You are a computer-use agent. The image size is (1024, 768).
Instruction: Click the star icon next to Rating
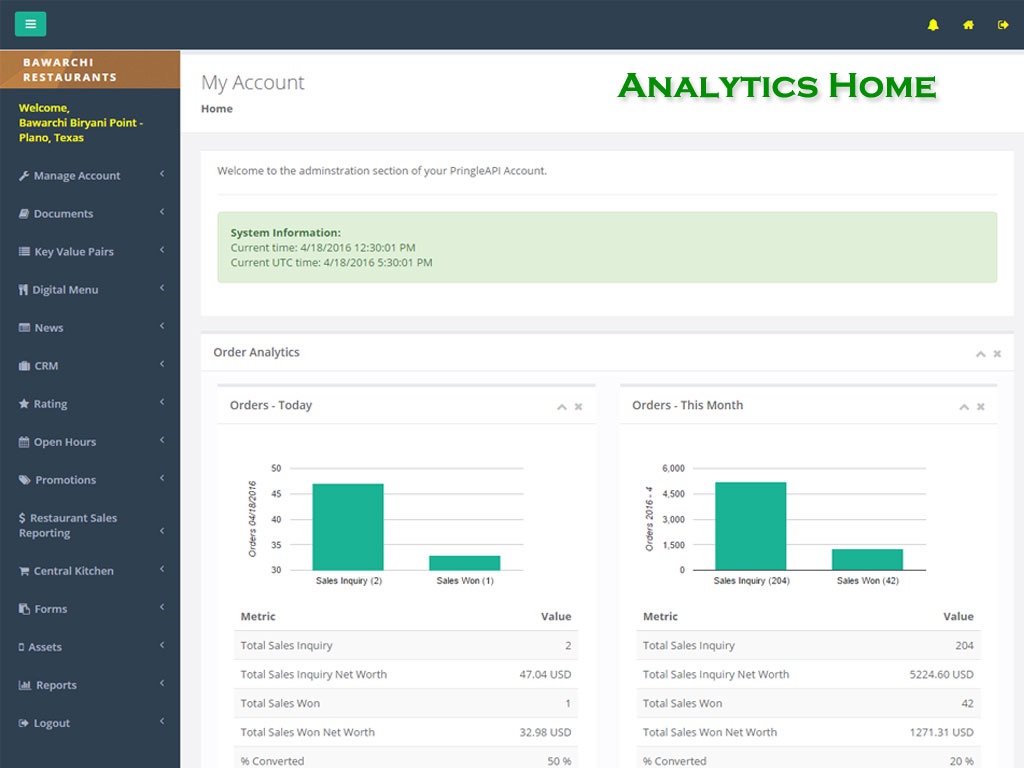pyautogui.click(x=24, y=404)
